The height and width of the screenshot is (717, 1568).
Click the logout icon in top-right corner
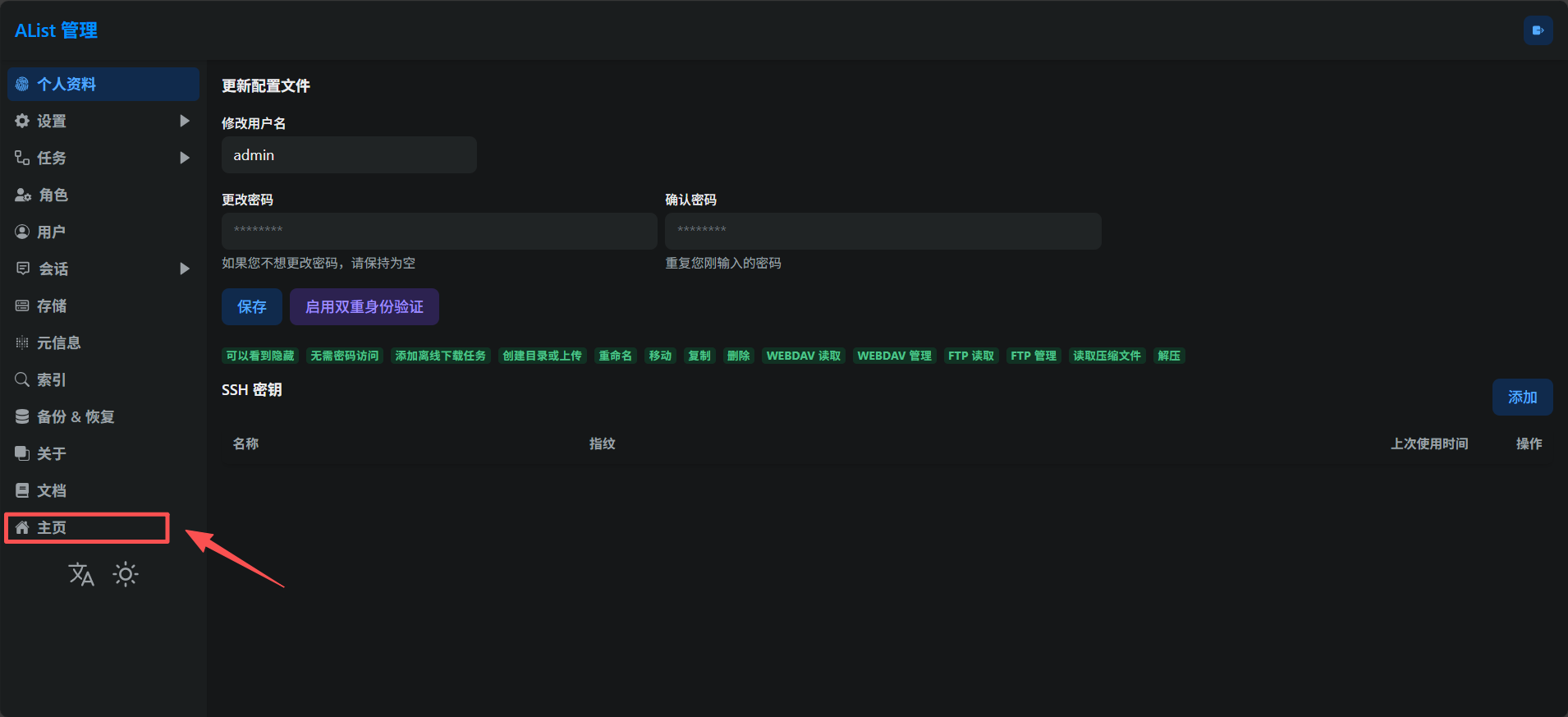[x=1538, y=31]
